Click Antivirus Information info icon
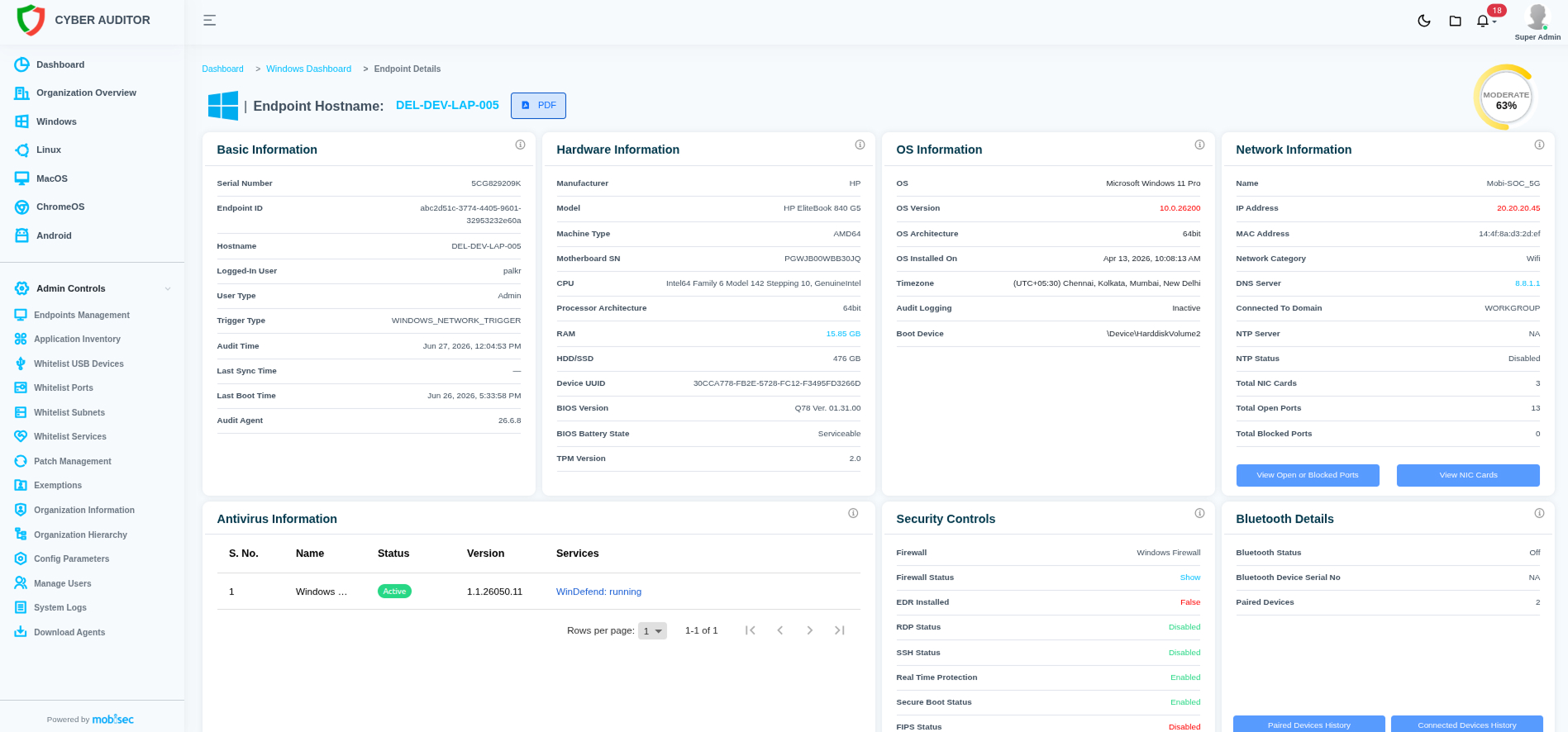Screen dimensions: 1568x732 (853, 513)
